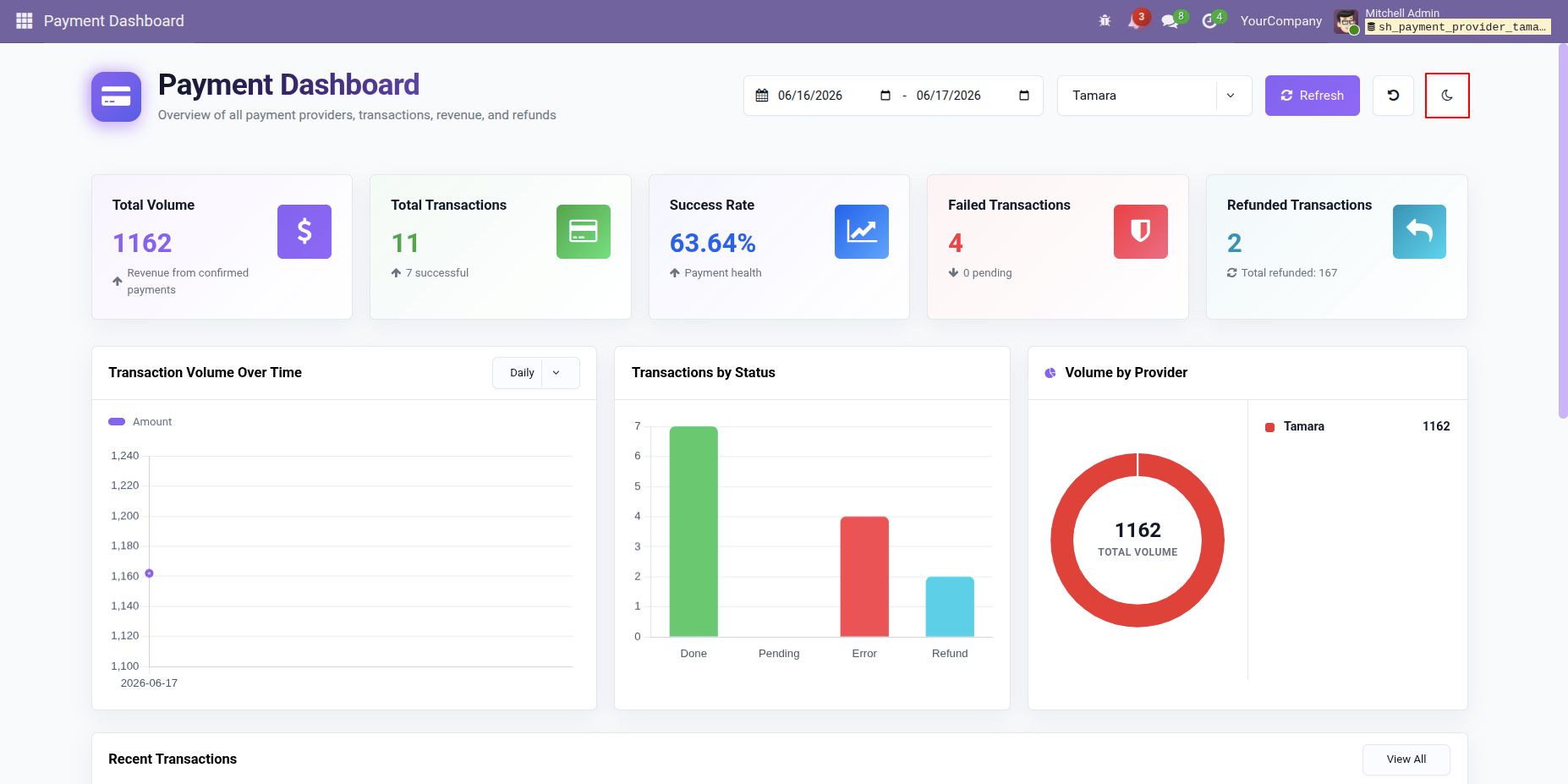Image resolution: width=1568 pixels, height=784 pixels.
Task: Click the Failed Transactions shield icon
Action: pos(1141,232)
